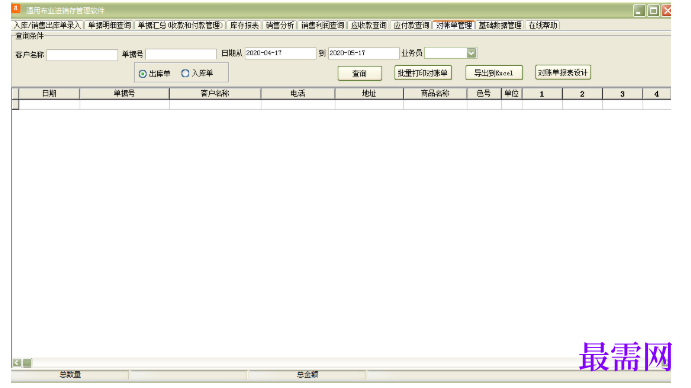Expand the 业务员 dropdown arrow
The width and height of the screenshot is (691, 388).
click(x=472, y=53)
